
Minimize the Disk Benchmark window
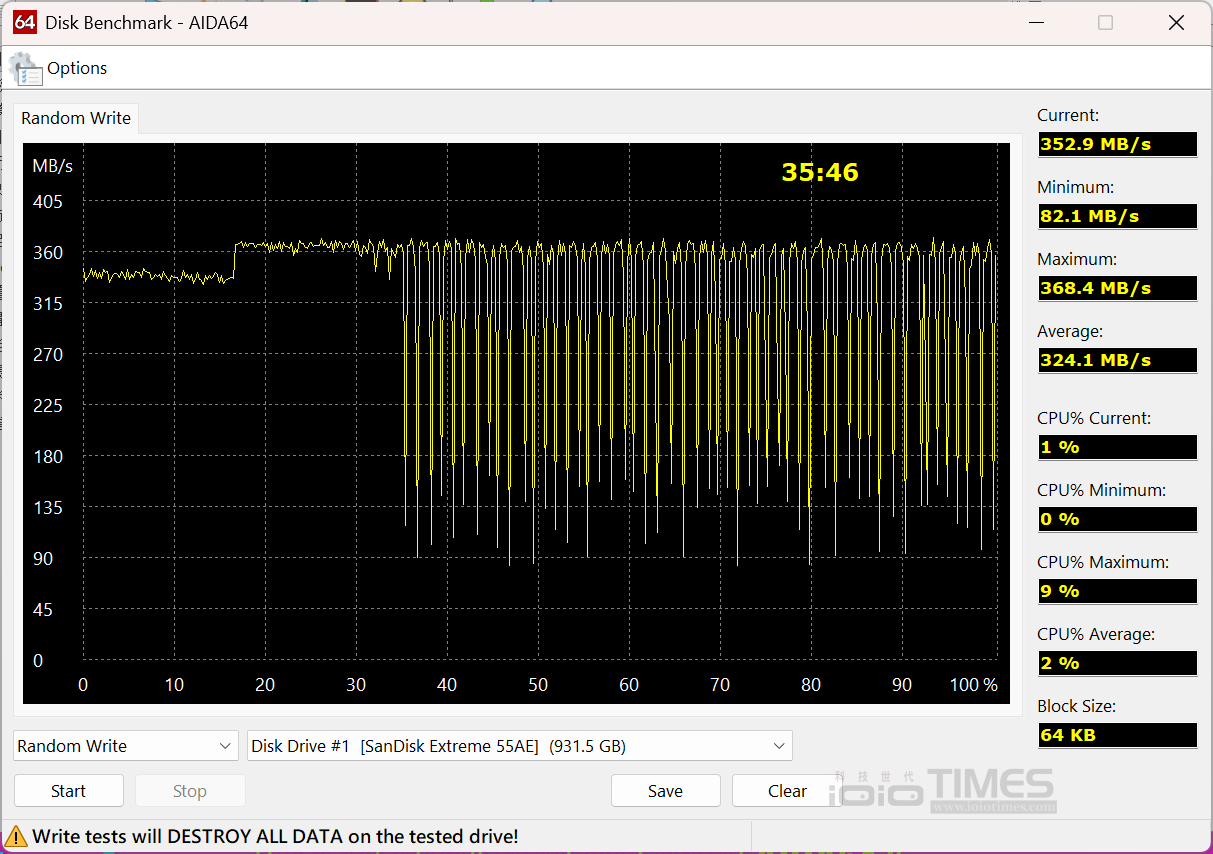(x=1033, y=22)
